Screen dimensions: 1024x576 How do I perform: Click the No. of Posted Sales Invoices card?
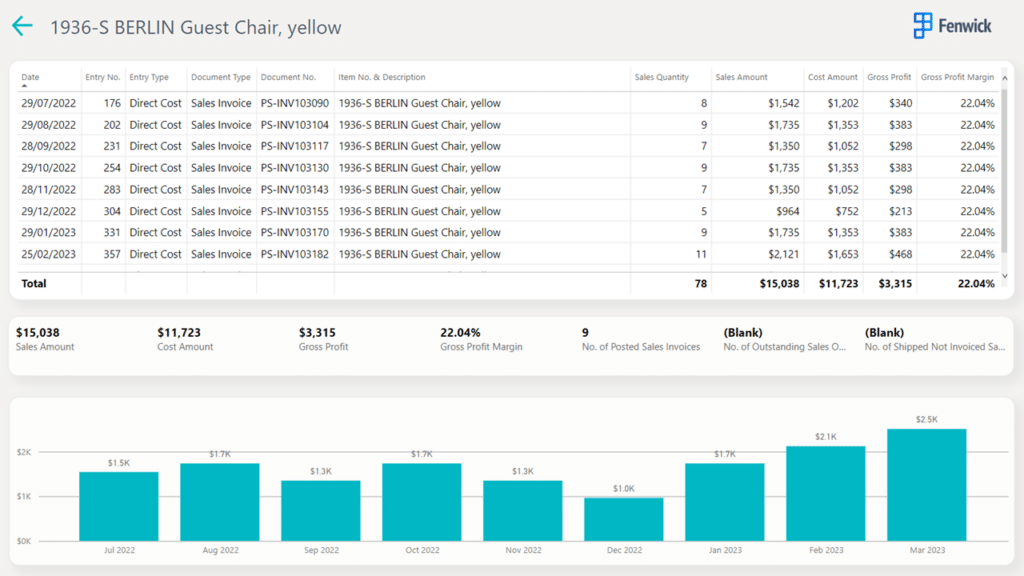[640, 339]
